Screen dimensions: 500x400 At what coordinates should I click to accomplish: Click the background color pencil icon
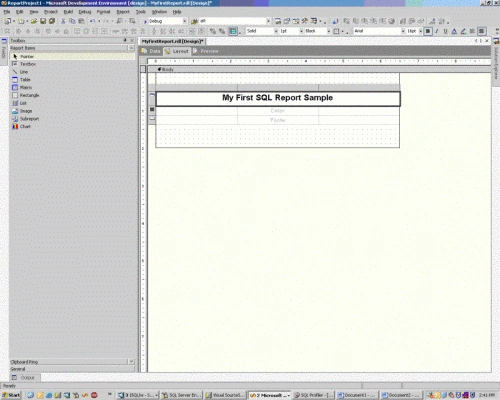[x=463, y=31]
